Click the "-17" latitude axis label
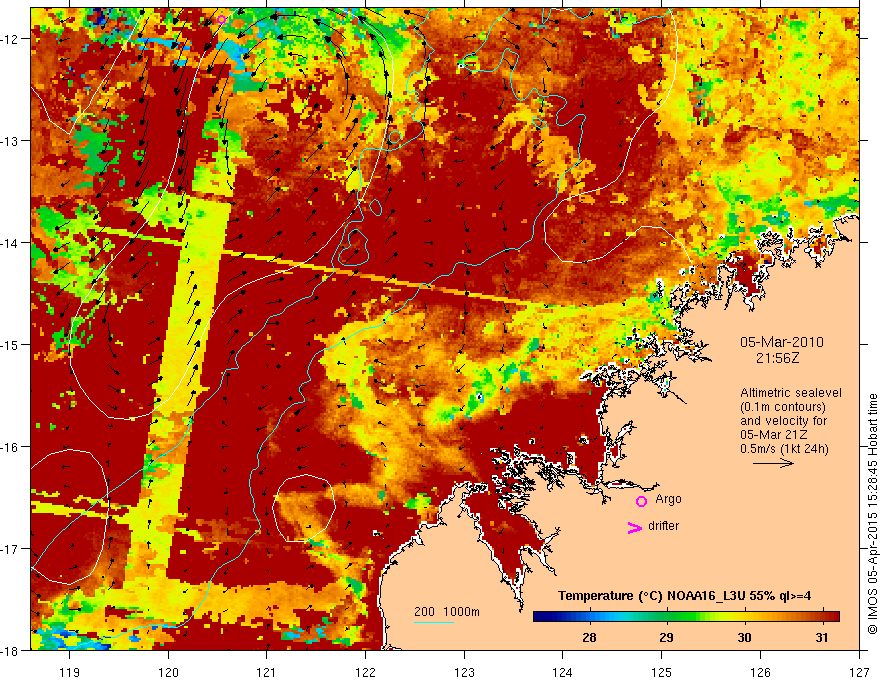 coord(10,548)
